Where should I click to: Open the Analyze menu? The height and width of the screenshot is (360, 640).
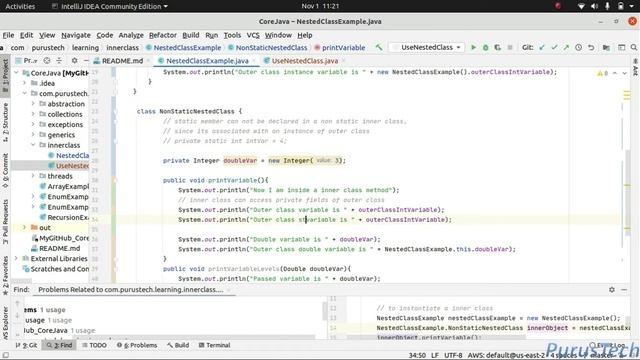(131, 35)
